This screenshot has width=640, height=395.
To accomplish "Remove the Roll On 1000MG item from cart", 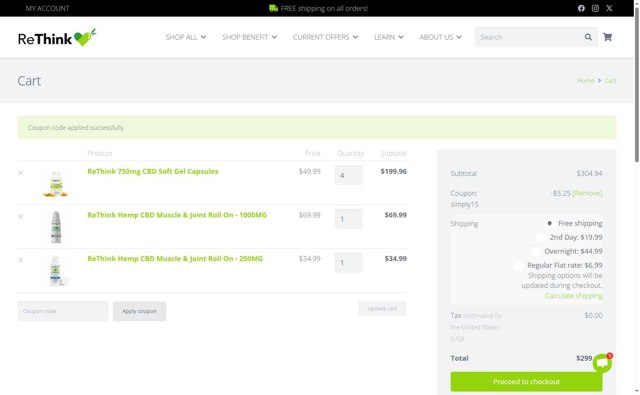I will click(x=20, y=217).
